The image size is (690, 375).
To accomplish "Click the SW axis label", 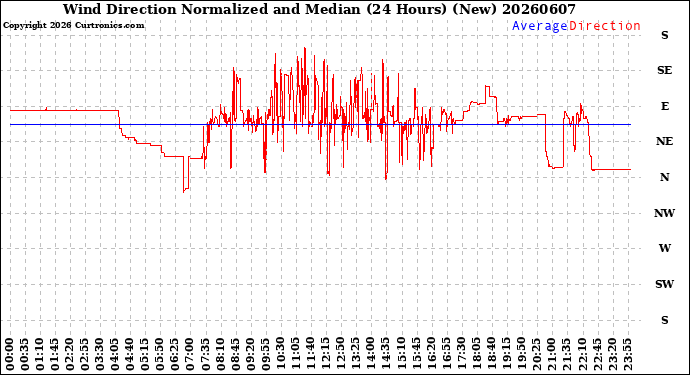I will (665, 284).
